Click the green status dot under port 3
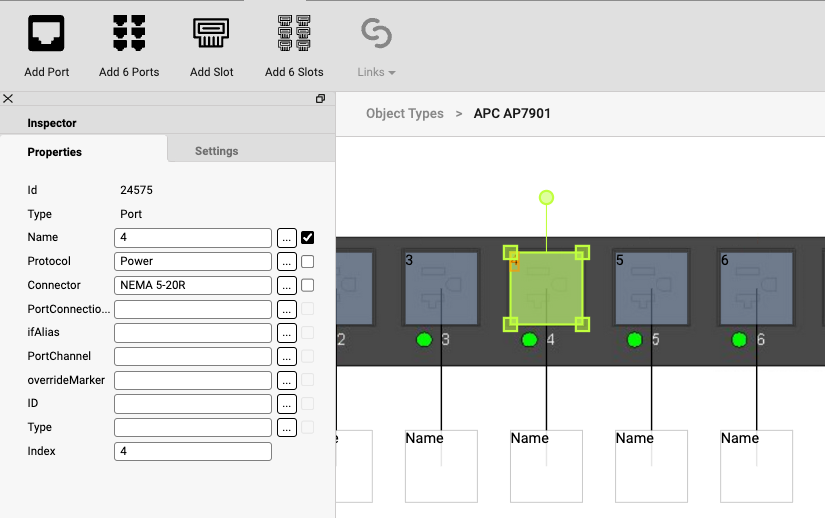 (423, 340)
